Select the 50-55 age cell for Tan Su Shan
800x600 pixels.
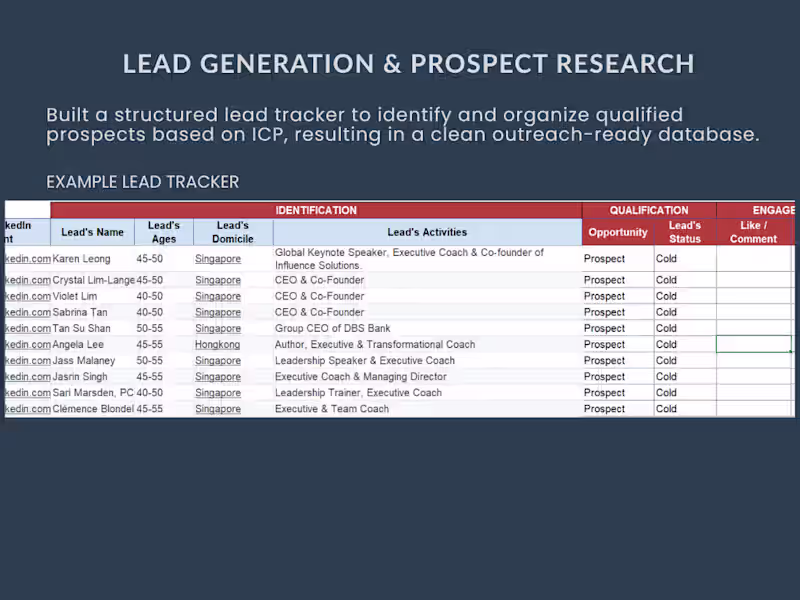coord(164,328)
